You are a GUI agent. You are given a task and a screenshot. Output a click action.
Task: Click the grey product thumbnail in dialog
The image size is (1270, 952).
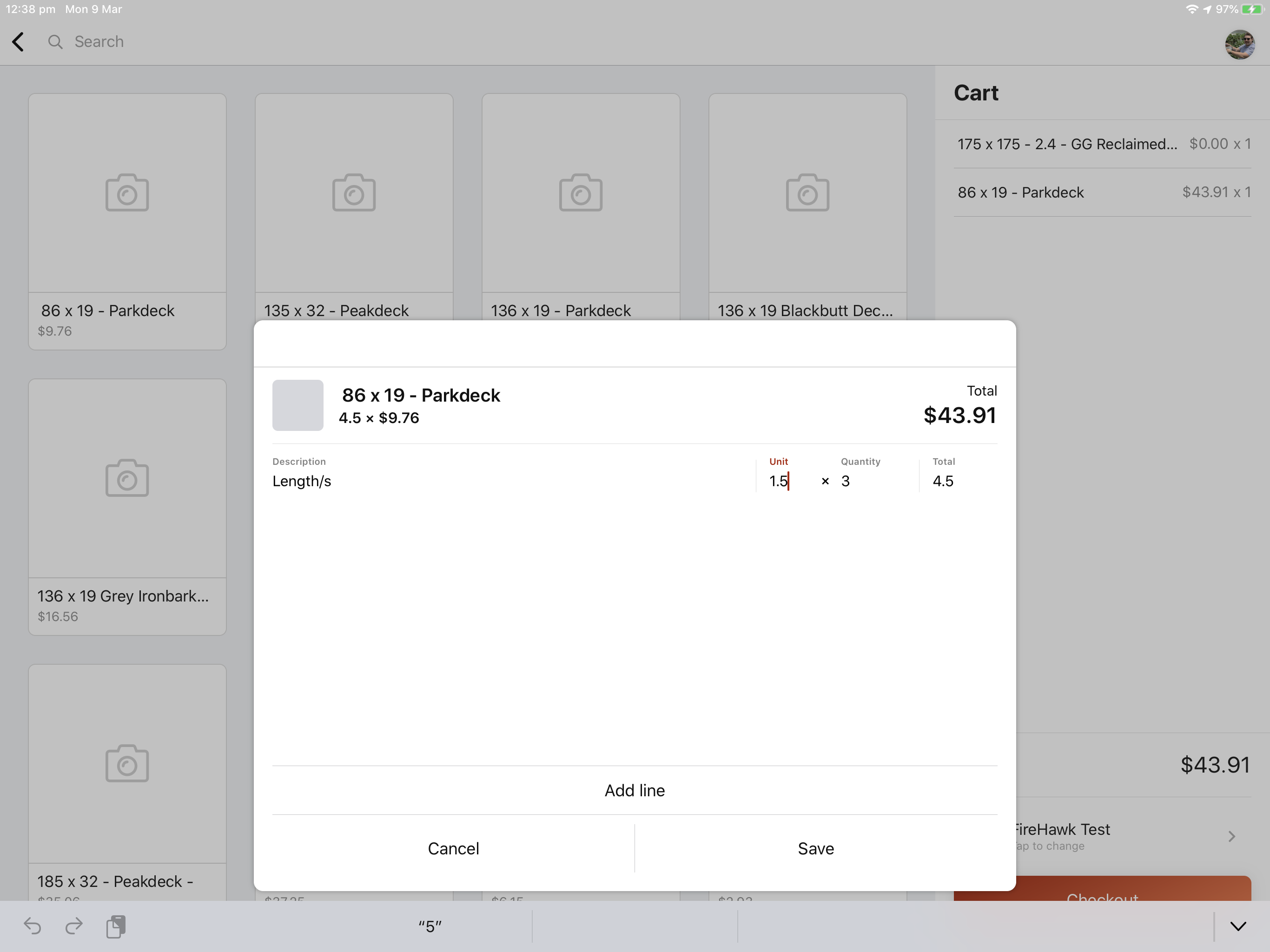click(x=298, y=405)
